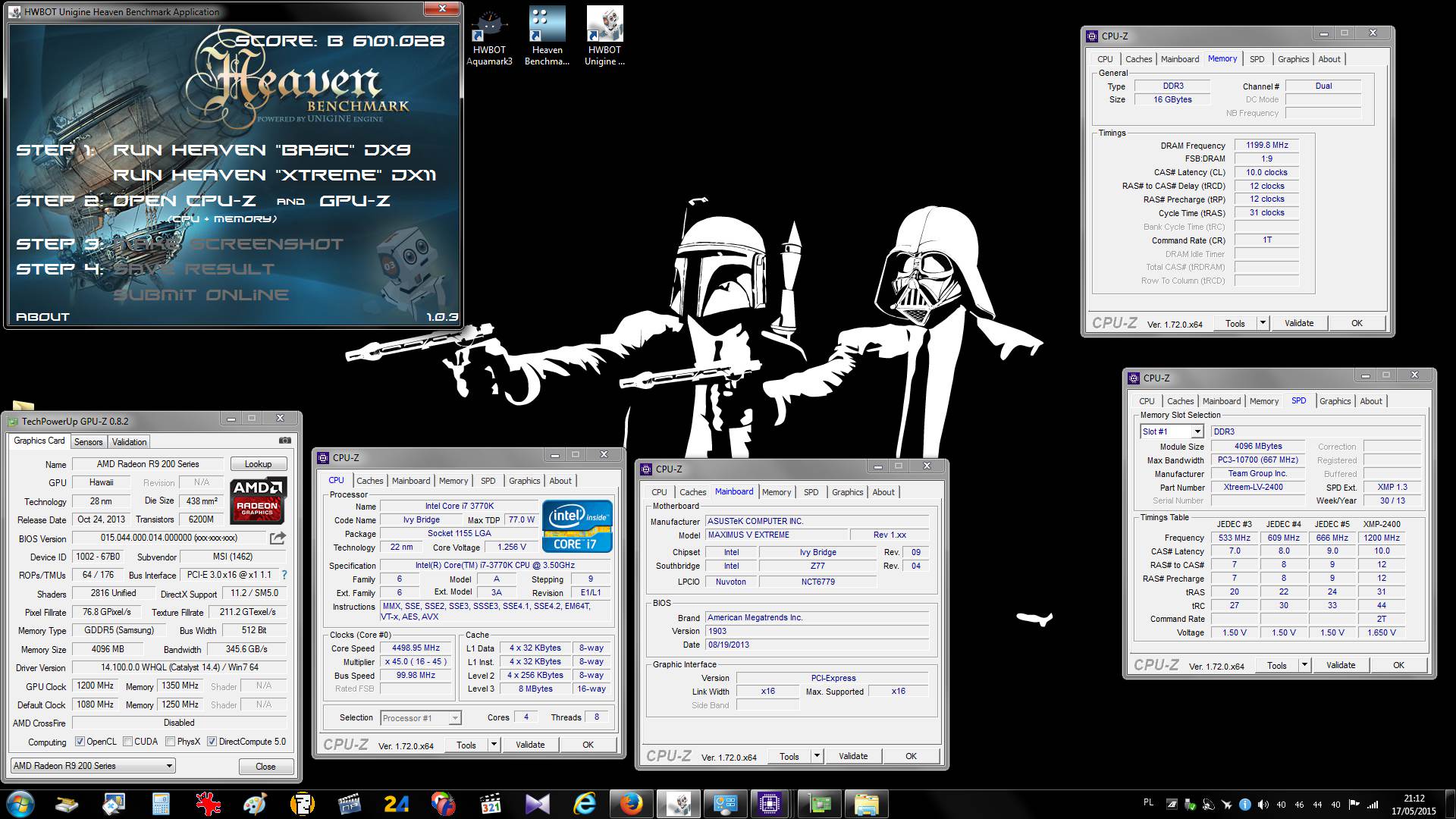
Task: Open the Heaven Benchmark desktop shortcut
Action: pyautogui.click(x=547, y=36)
